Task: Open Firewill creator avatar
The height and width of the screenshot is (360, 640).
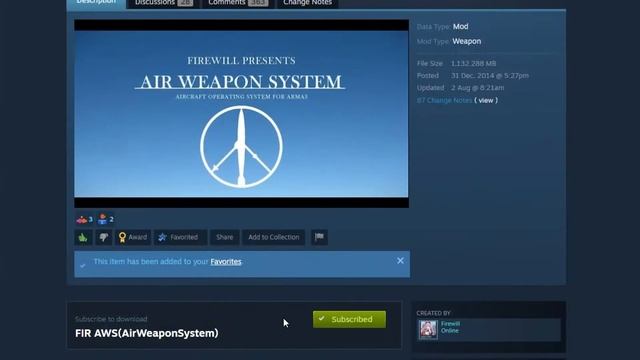Action: pos(428,329)
